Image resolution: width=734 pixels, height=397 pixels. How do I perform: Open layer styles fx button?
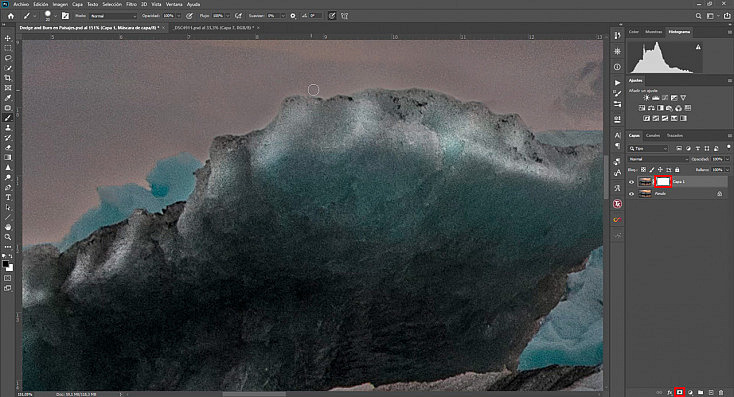tap(669, 392)
